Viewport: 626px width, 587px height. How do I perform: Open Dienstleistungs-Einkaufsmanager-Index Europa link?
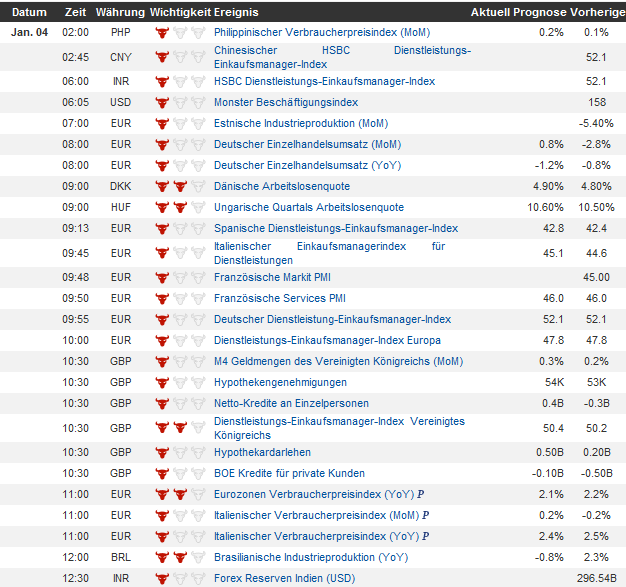point(327,340)
